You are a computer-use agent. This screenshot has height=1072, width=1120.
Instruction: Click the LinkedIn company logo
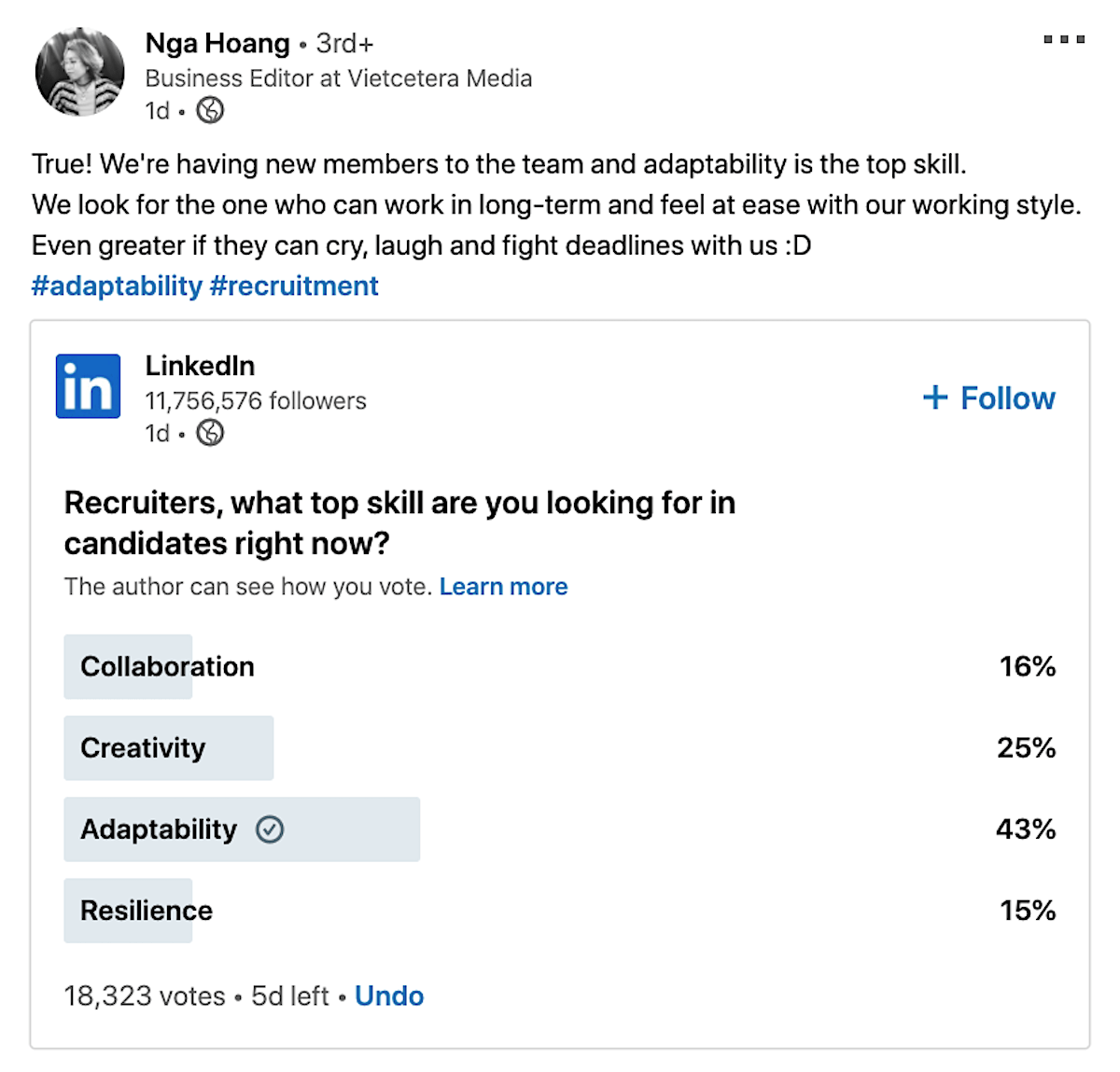88,386
